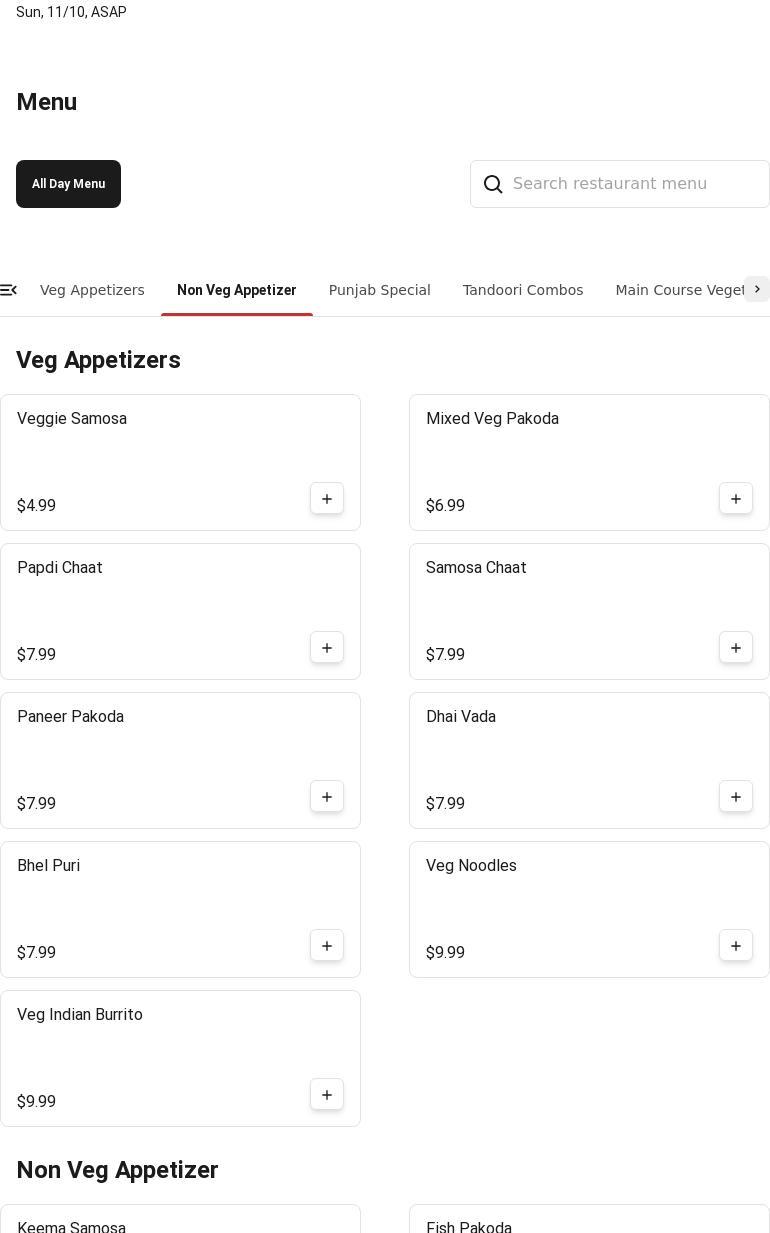This screenshot has height=1233, width=770.
Task: Open the menu categories list icon
Action: (x=9, y=290)
